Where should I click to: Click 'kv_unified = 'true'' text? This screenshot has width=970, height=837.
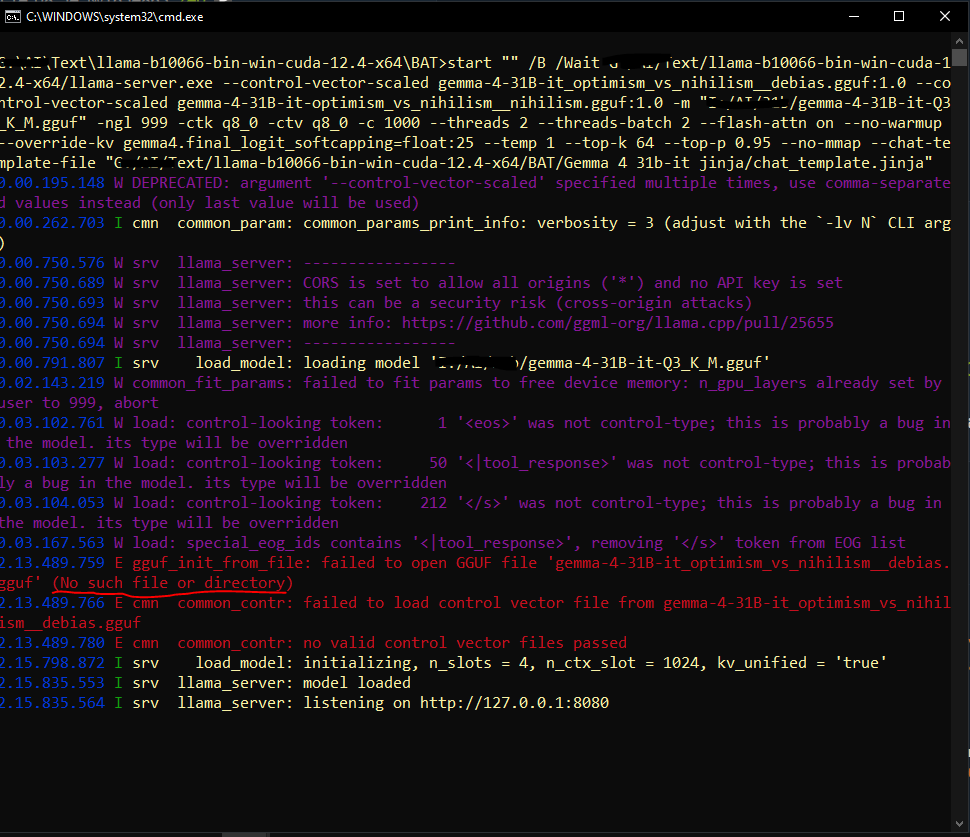tap(802, 663)
